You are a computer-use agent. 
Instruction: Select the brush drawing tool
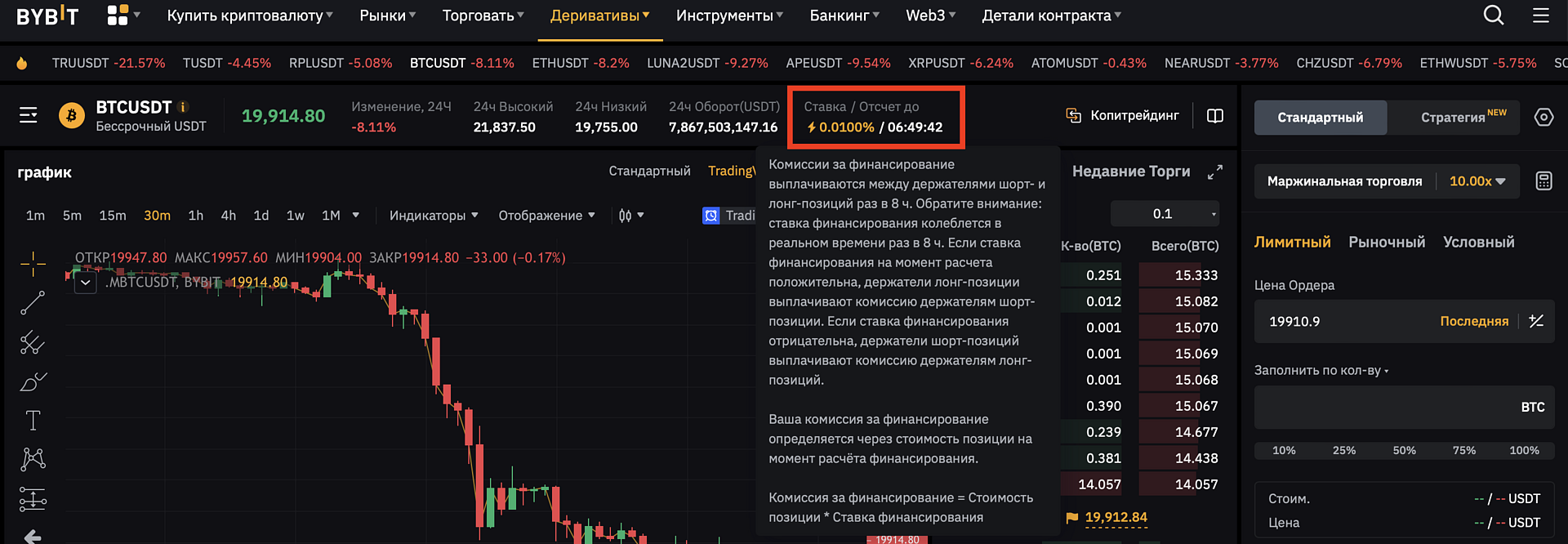[x=33, y=381]
